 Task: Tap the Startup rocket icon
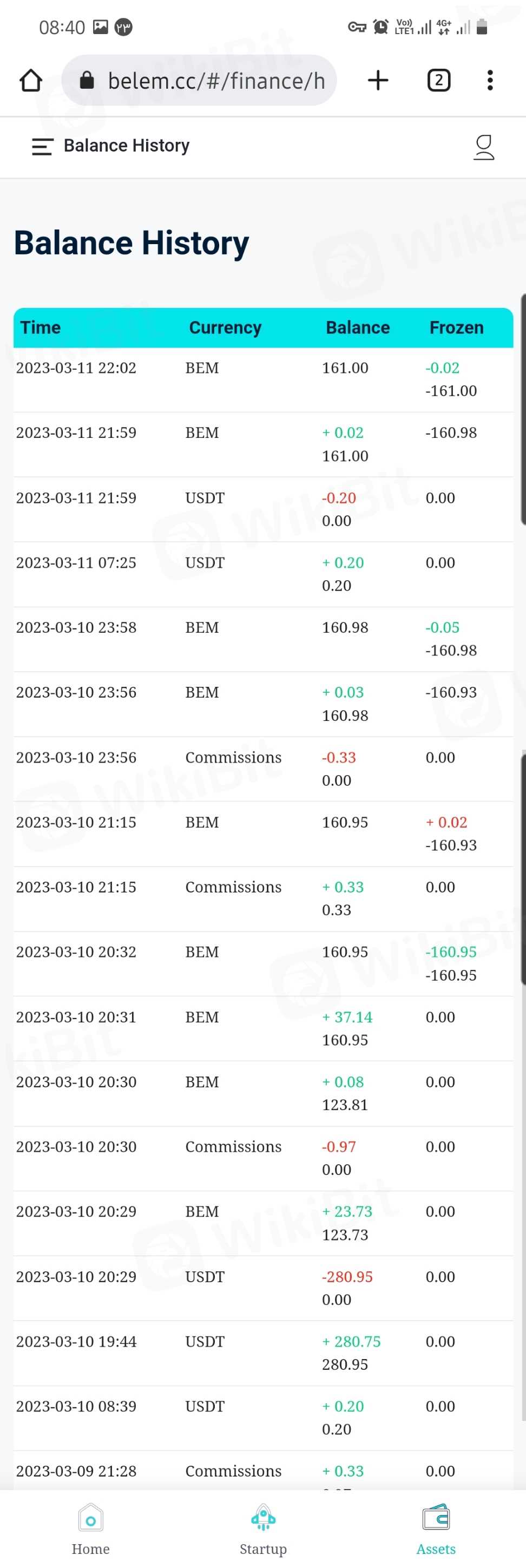263,1518
